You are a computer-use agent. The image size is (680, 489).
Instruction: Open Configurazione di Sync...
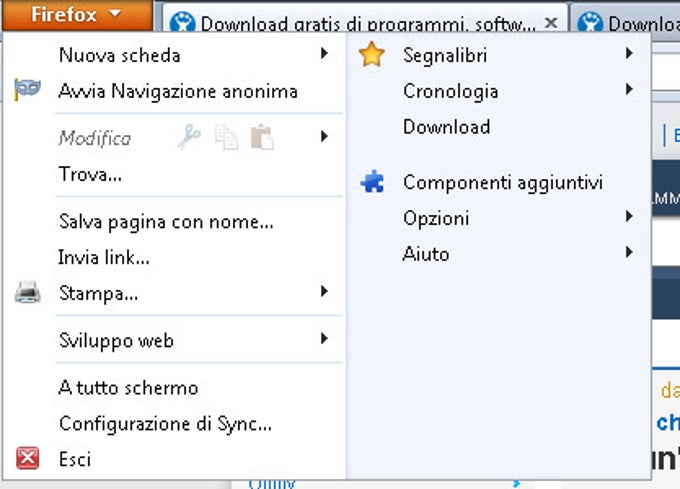[x=173, y=424]
